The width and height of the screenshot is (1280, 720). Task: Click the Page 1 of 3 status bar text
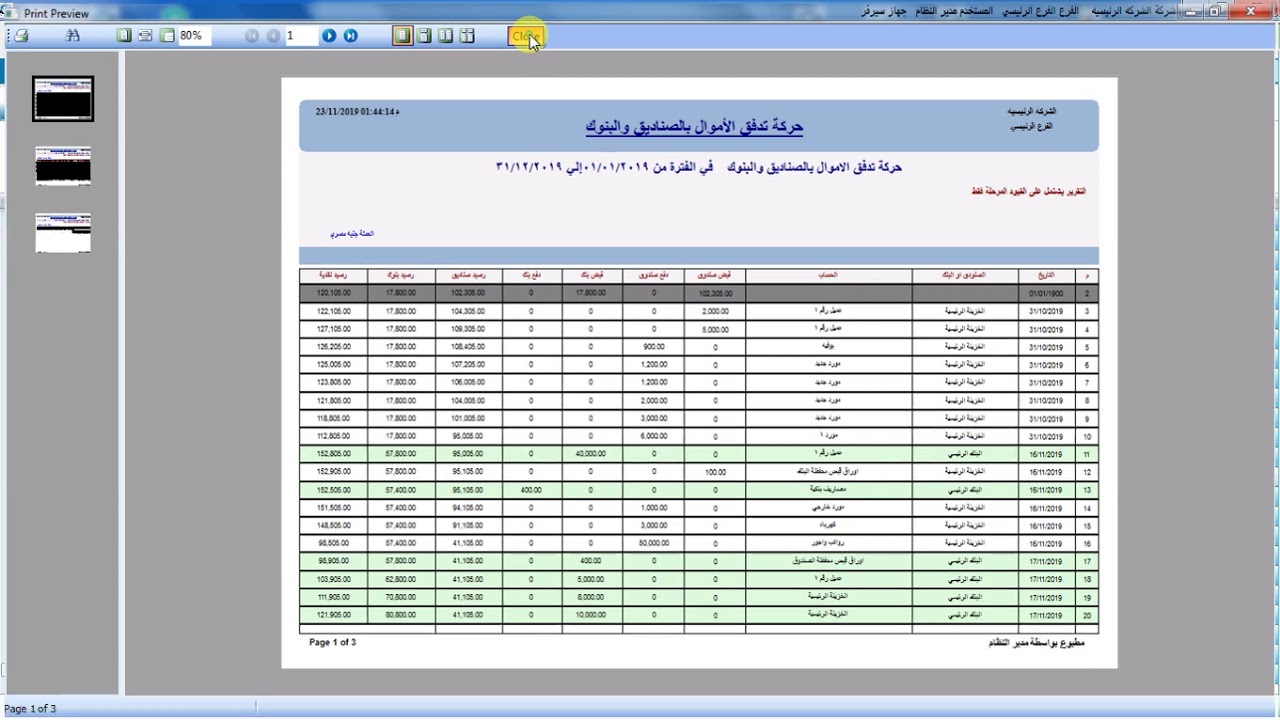tap(30, 709)
